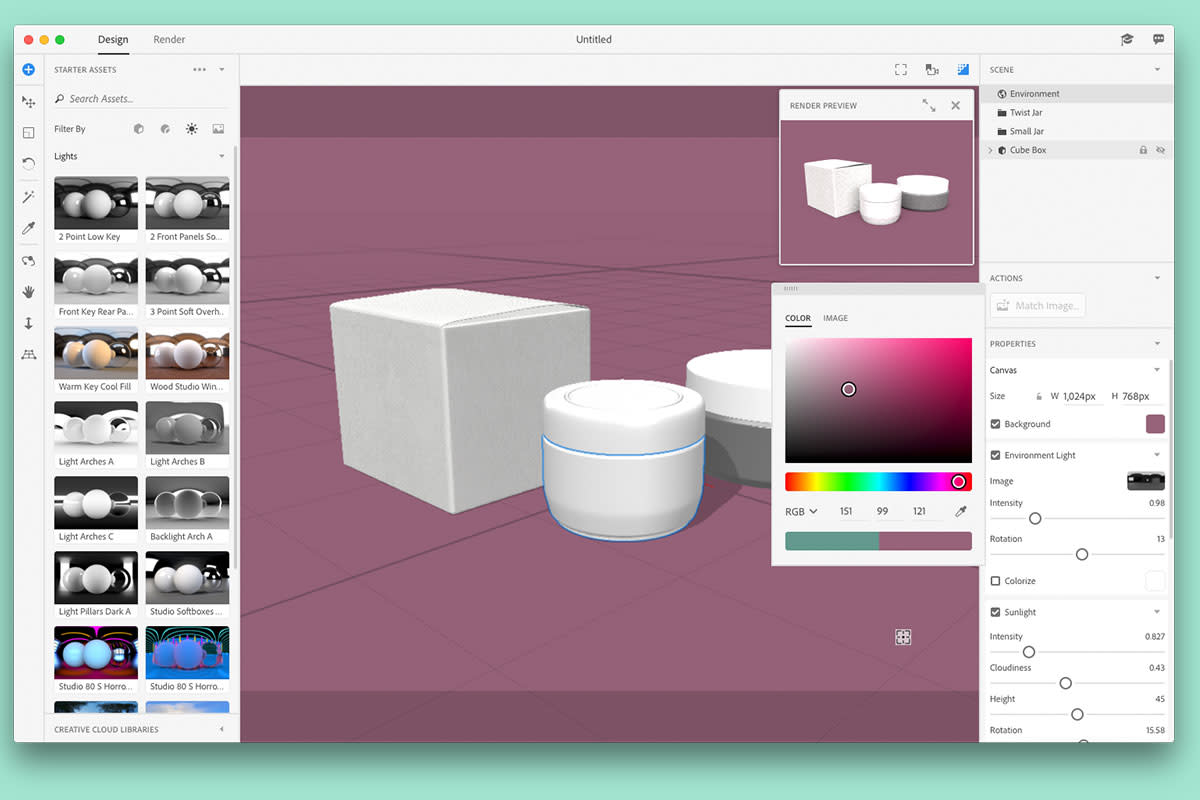Collapse the Environment Light section
This screenshot has width=1200, height=800.
point(1157,455)
